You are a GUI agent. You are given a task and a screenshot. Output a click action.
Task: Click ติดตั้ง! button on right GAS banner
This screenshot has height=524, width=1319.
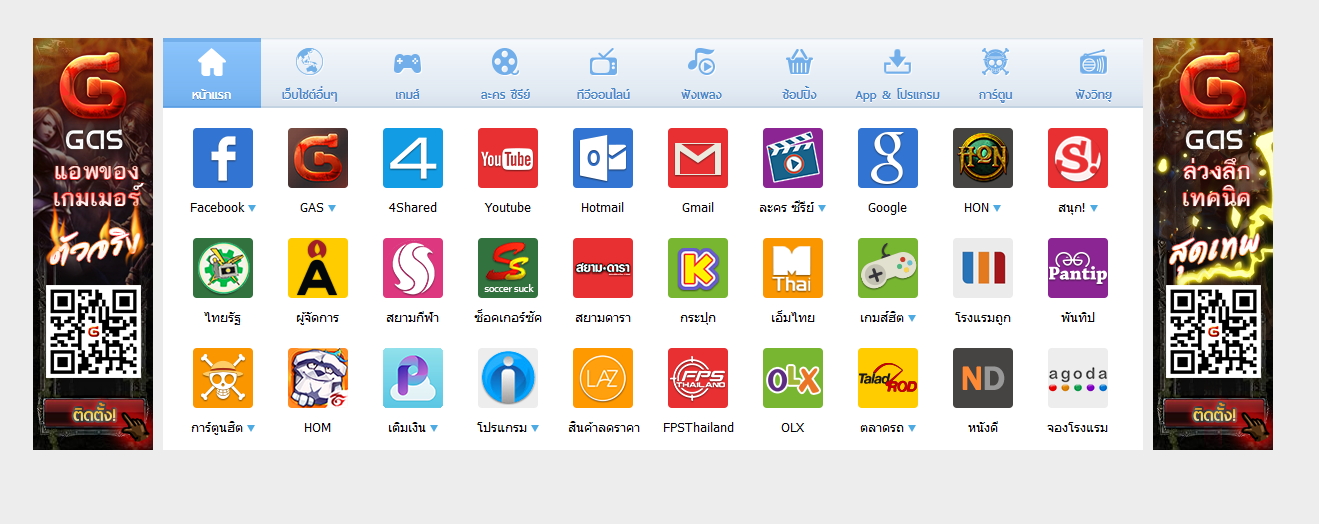pyautogui.click(x=1214, y=414)
